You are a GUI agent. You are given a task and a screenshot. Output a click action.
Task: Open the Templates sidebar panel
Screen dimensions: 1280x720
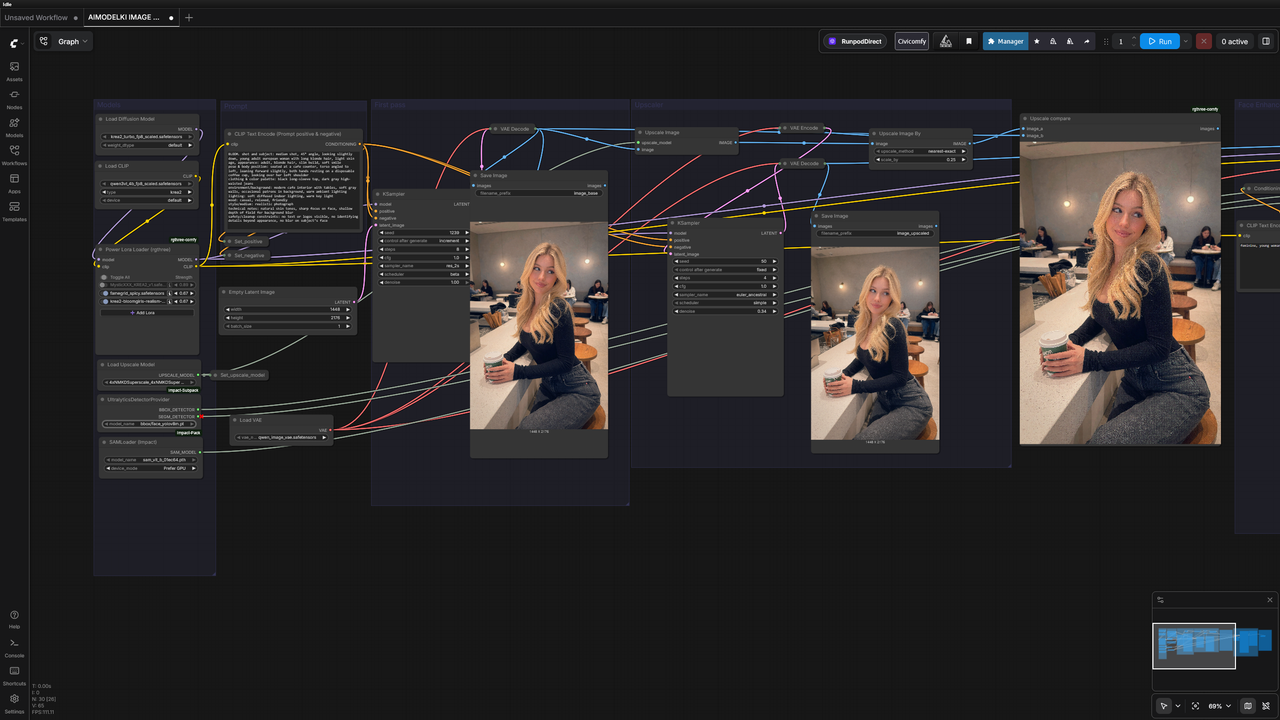[x=14, y=210]
